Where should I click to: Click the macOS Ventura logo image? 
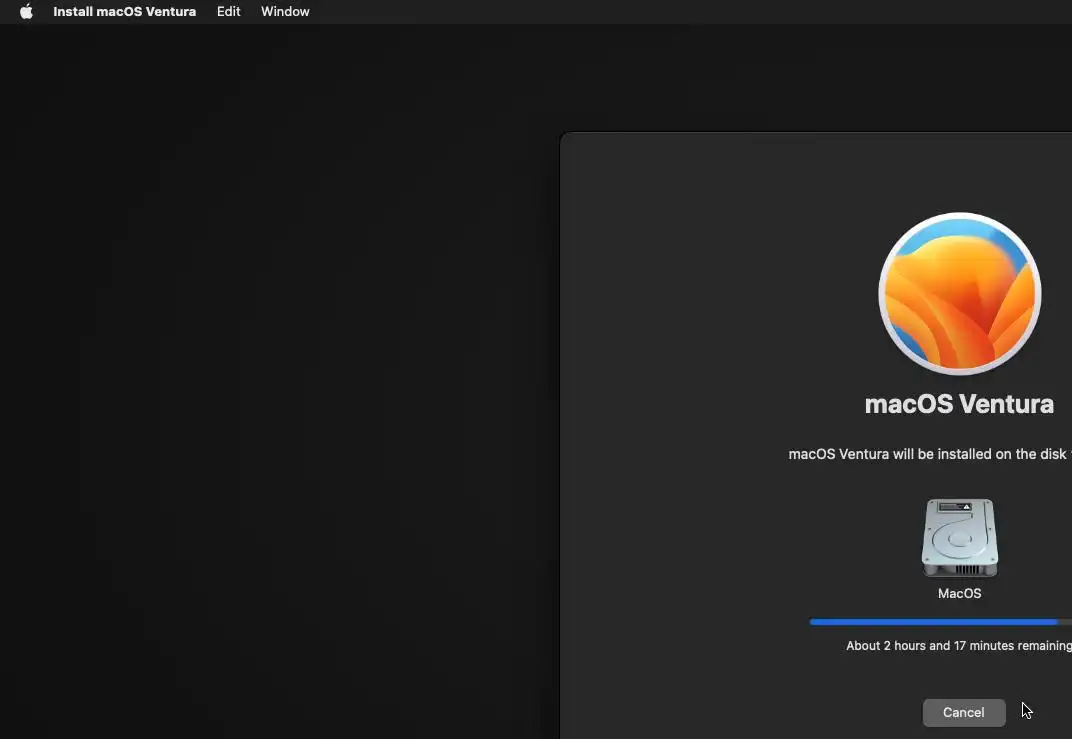(x=959, y=293)
